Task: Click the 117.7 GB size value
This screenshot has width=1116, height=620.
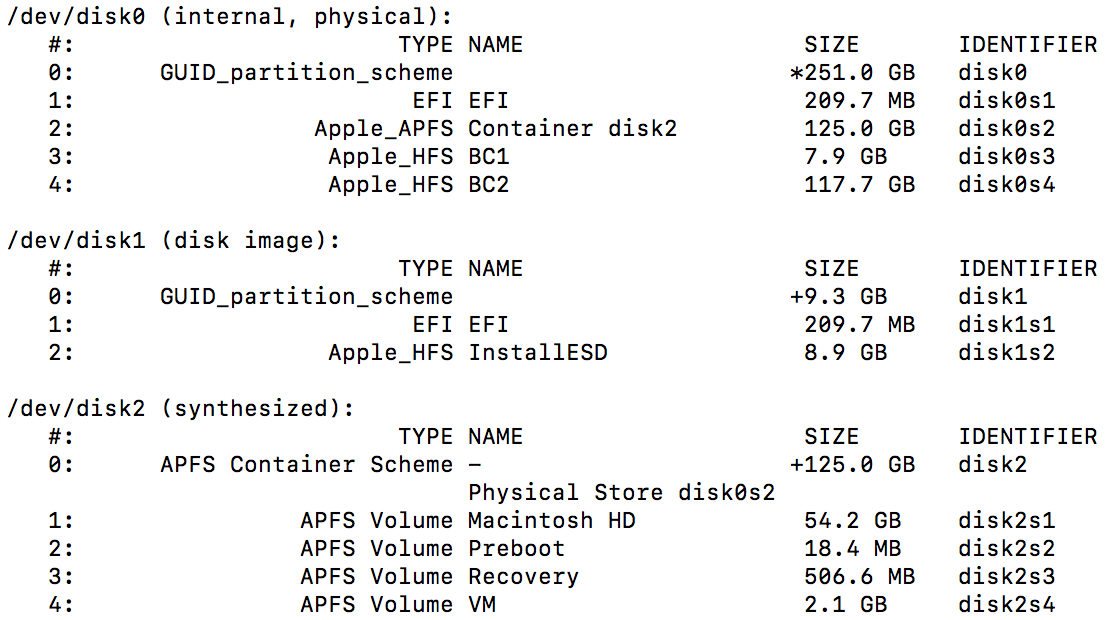Action: (859, 184)
